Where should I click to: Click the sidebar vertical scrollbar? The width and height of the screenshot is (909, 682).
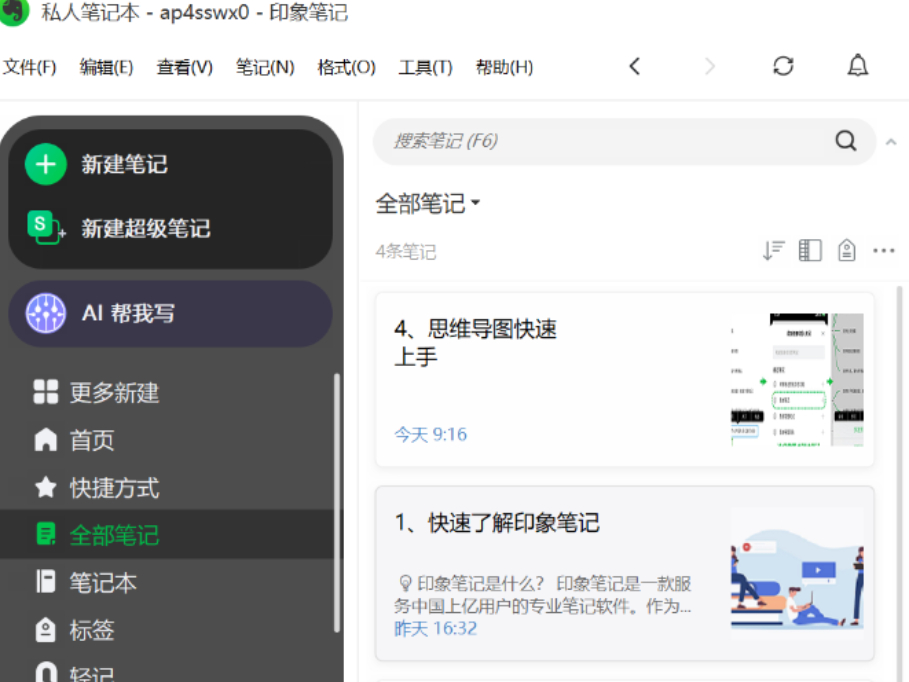337,503
